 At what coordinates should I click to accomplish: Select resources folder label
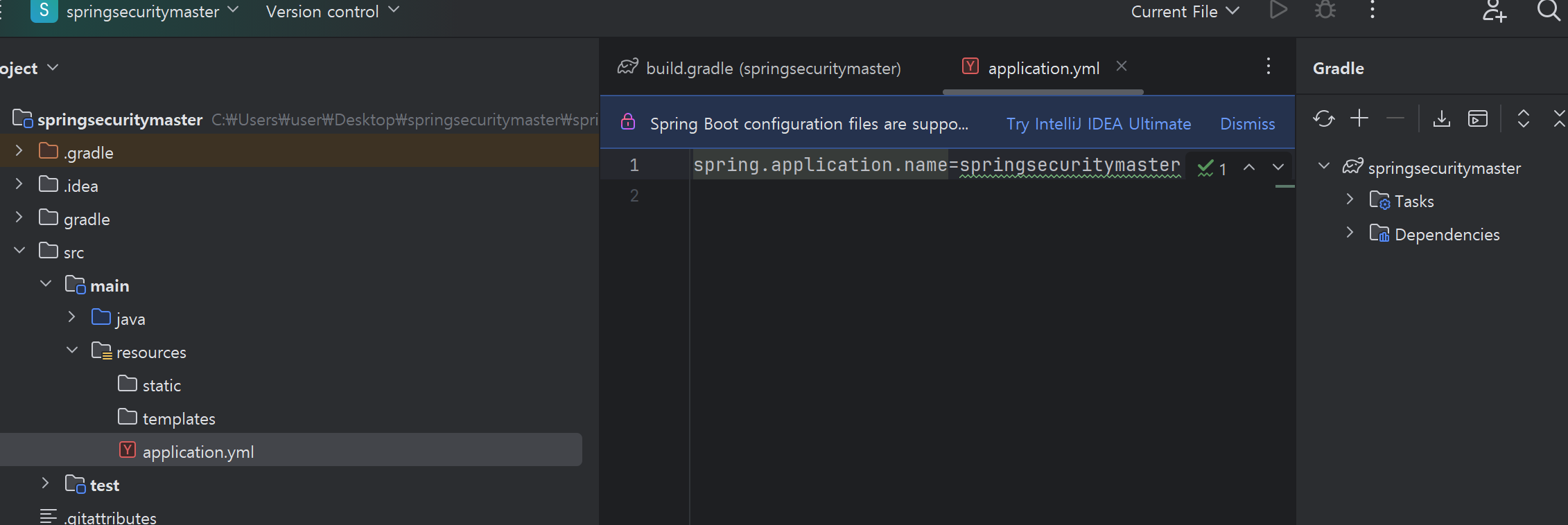151,353
